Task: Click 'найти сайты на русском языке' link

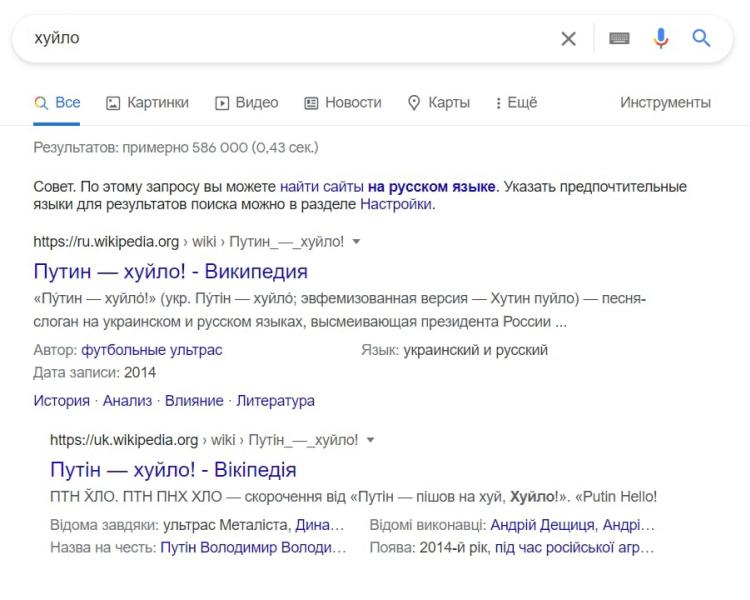Action: pos(387,187)
